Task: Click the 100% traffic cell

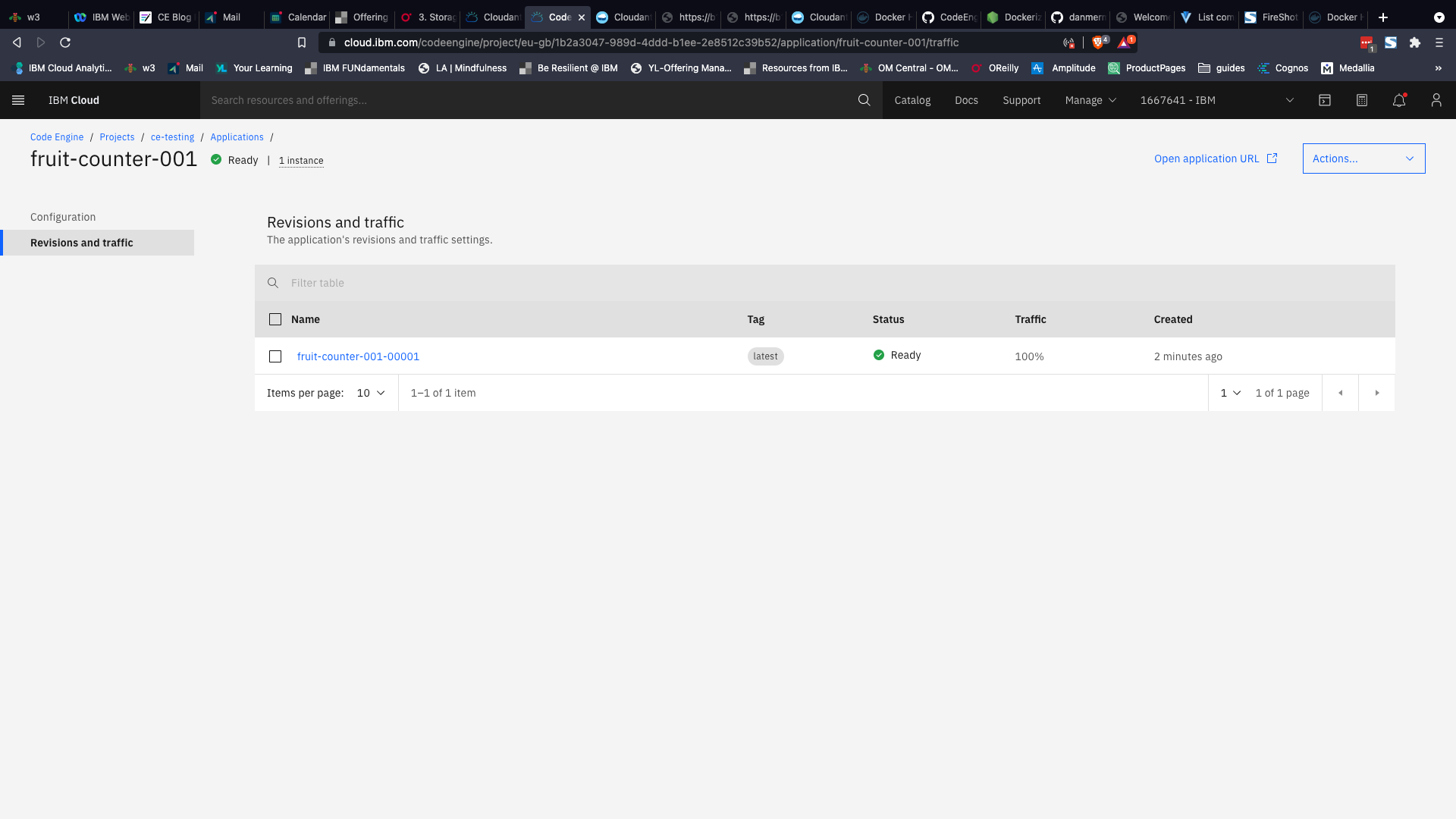Action: point(1029,356)
